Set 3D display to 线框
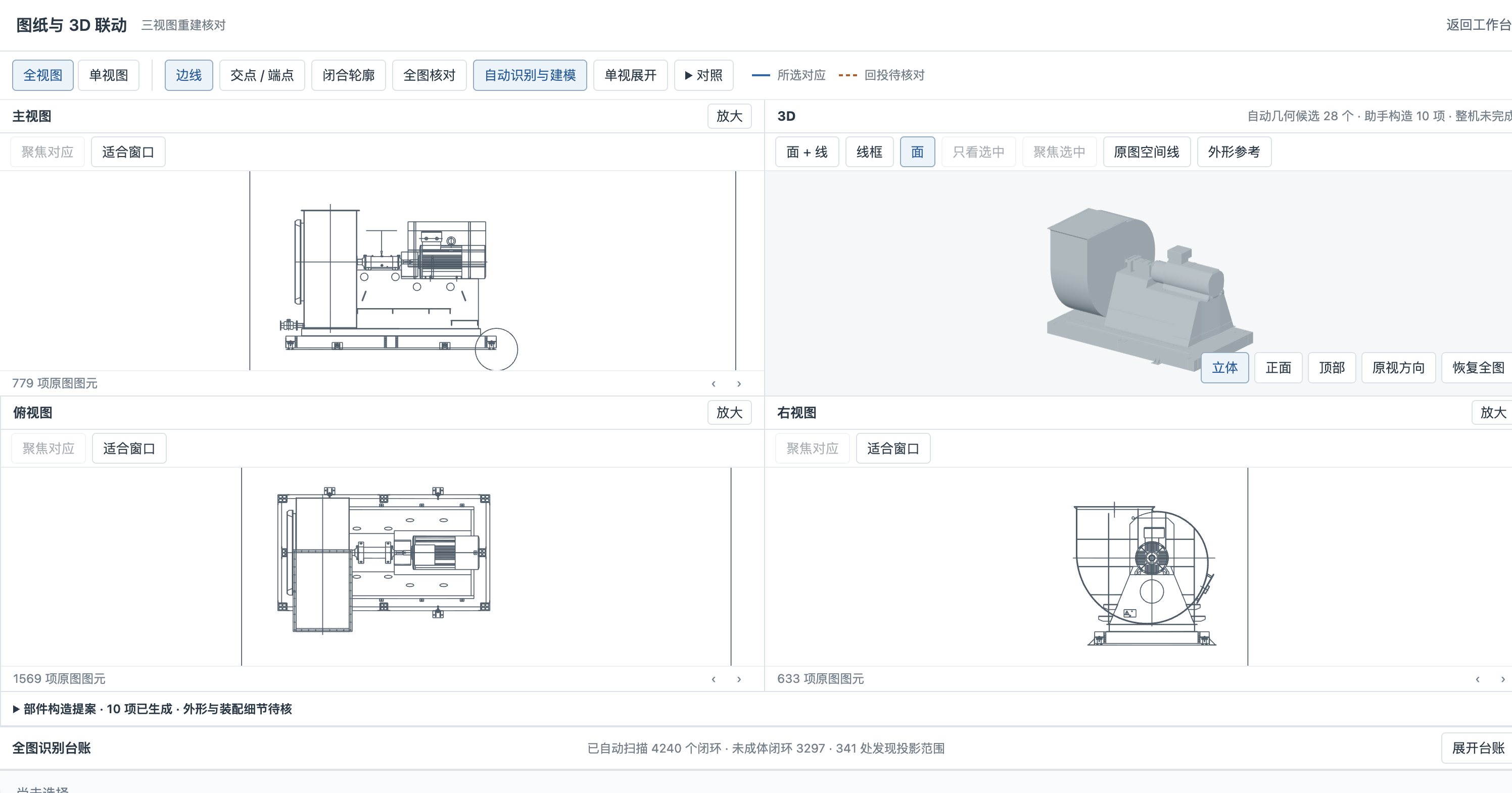 (869, 152)
